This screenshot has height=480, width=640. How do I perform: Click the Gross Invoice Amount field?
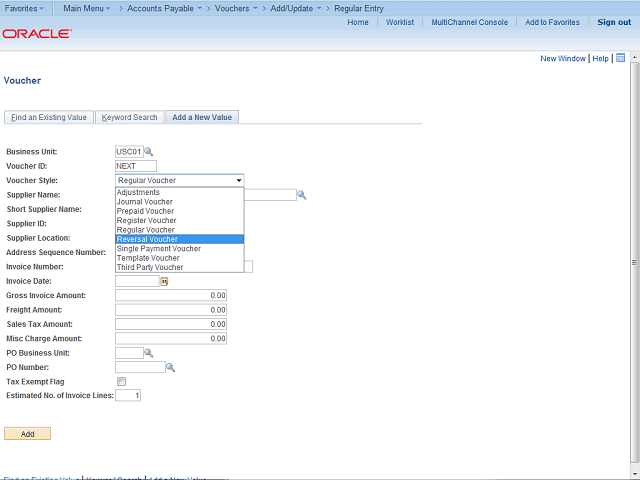point(171,296)
